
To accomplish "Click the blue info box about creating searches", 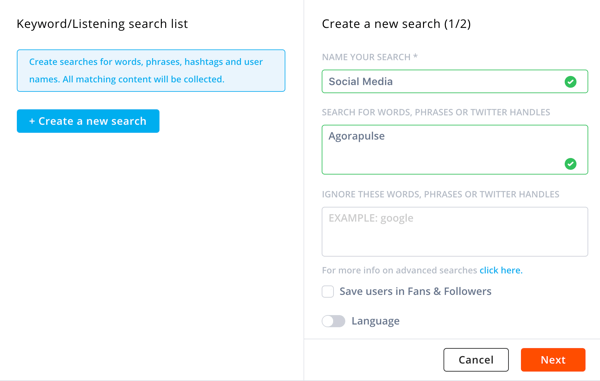I will click(x=151, y=70).
